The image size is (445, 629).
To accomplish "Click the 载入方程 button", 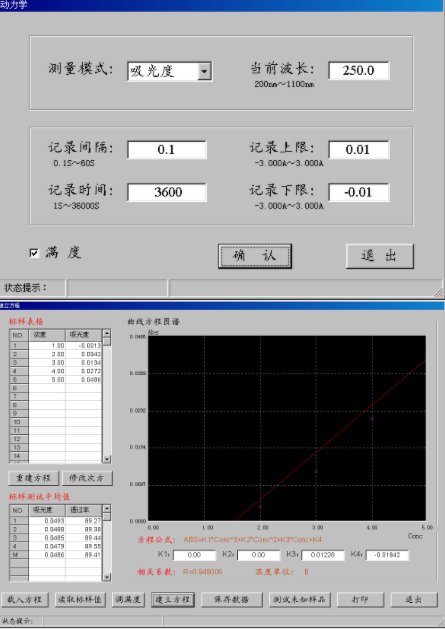I will coord(24,600).
